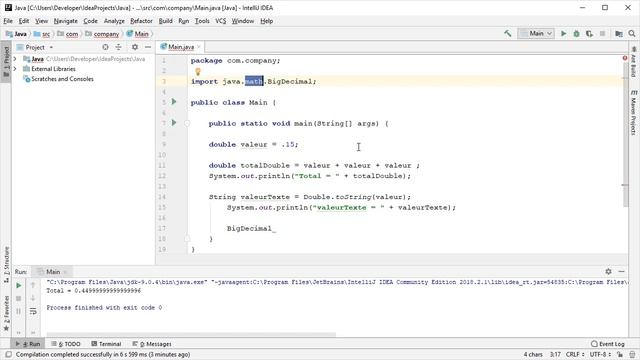This screenshot has width=640, height=360.
Task: Open Project Structure from the toolbar
Action: (619, 33)
